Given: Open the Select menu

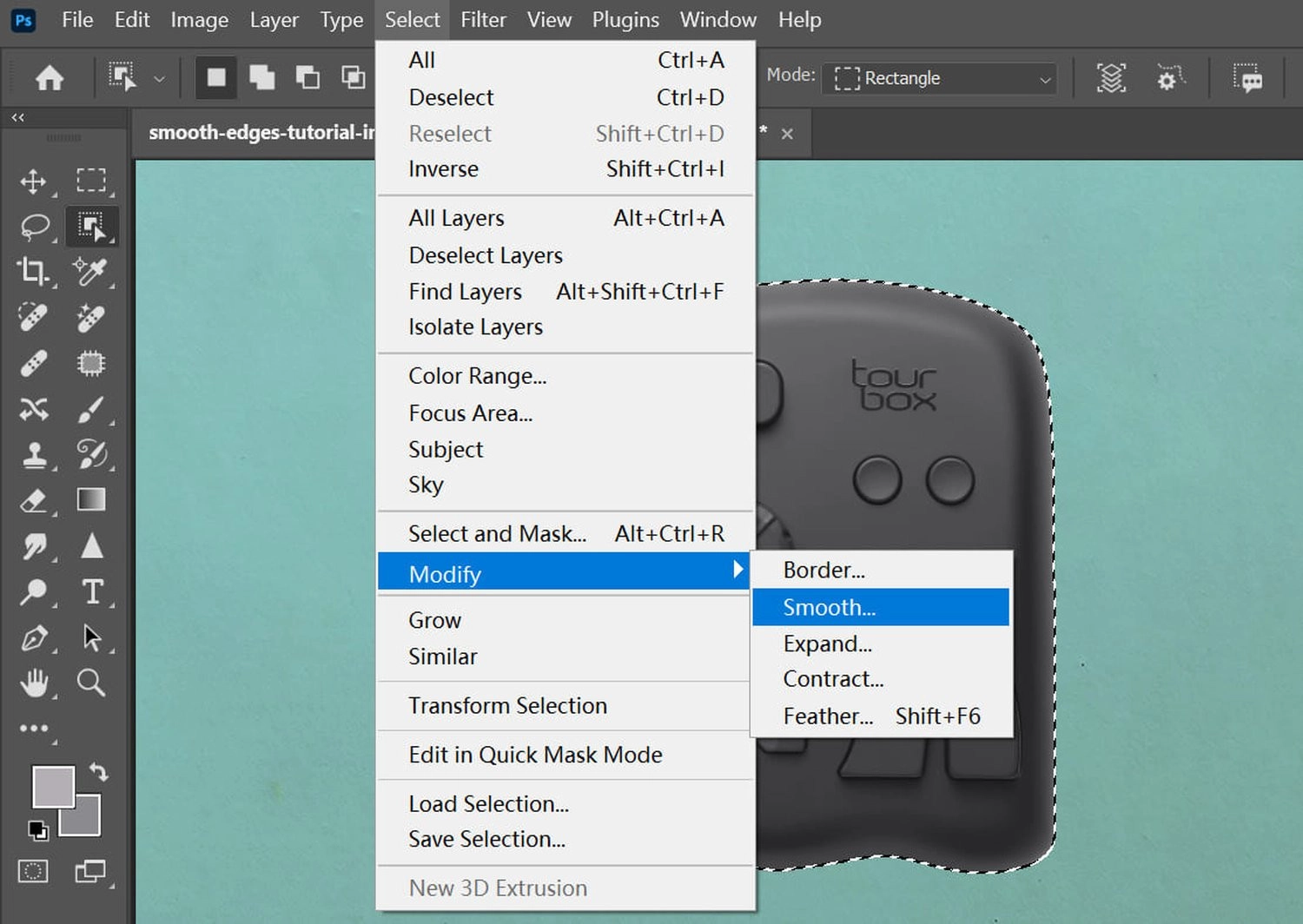Looking at the screenshot, I should pyautogui.click(x=413, y=20).
